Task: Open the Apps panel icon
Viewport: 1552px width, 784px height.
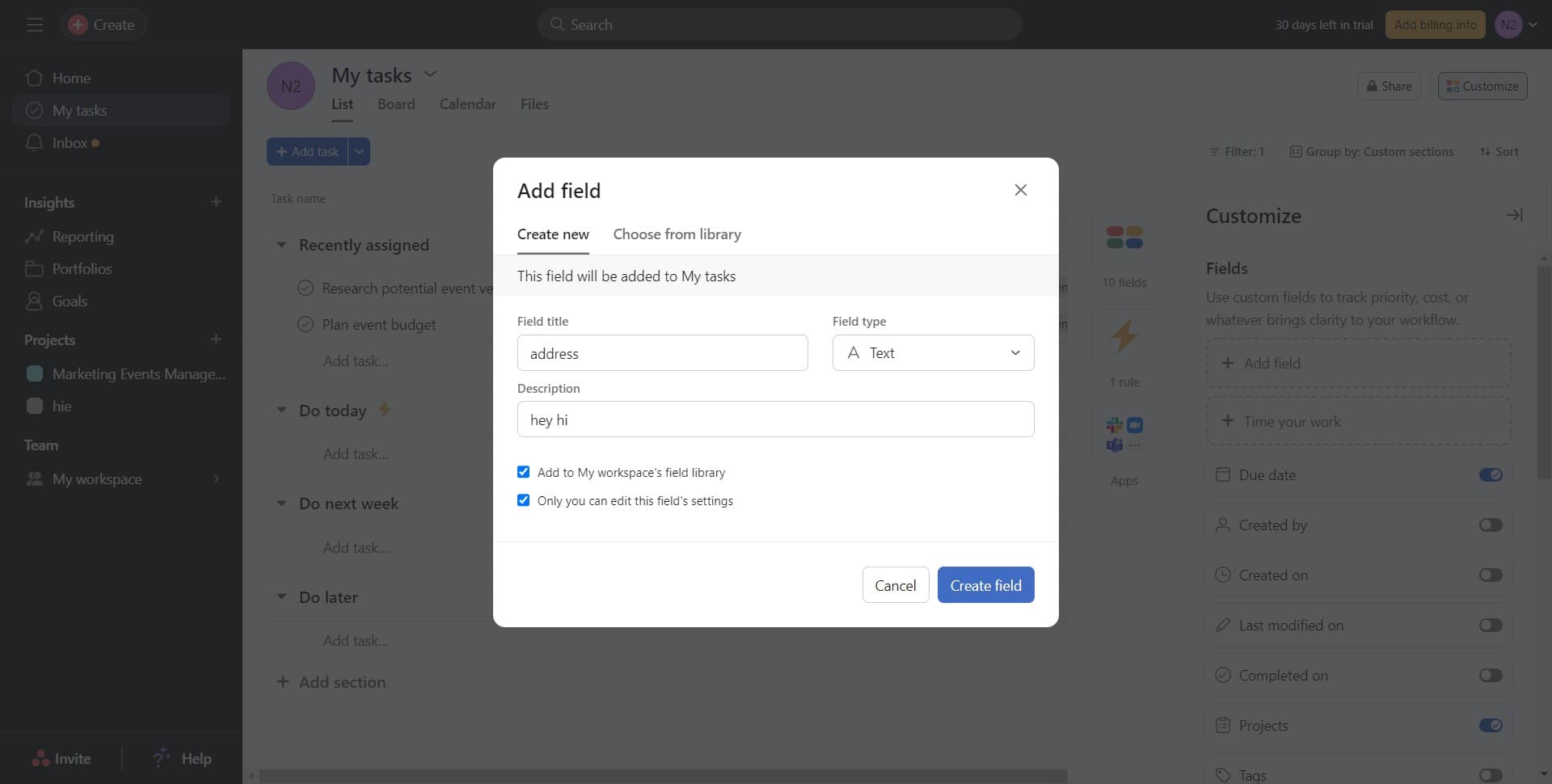Action: (1124, 432)
